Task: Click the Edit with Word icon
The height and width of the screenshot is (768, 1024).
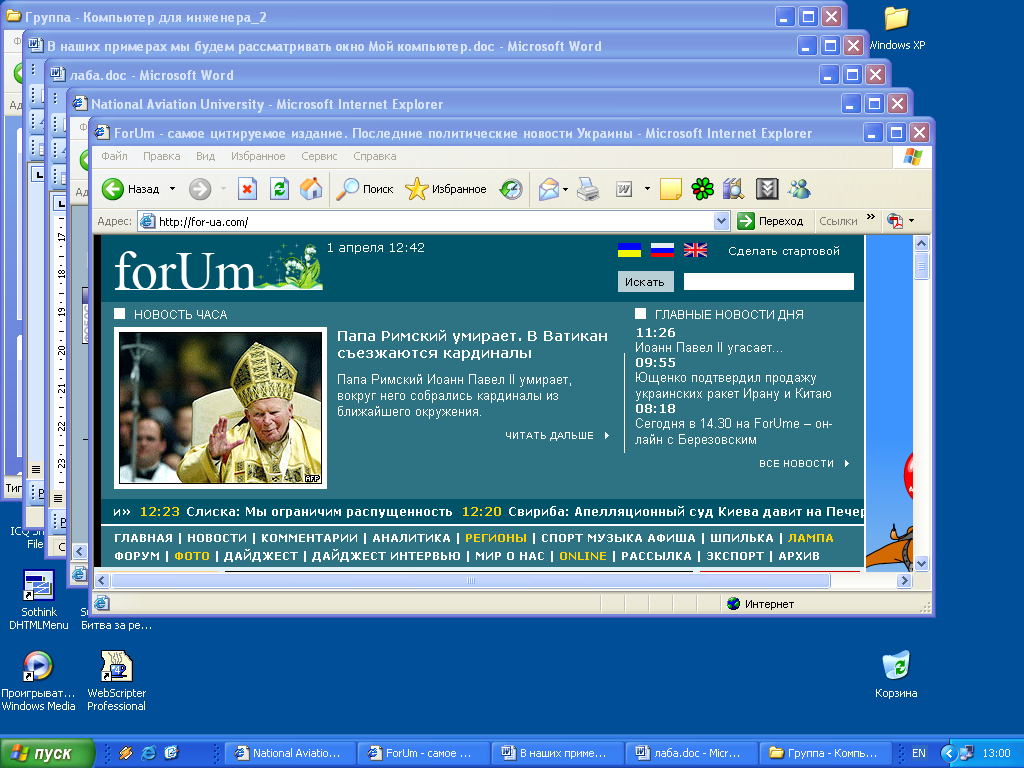Action: click(x=624, y=189)
